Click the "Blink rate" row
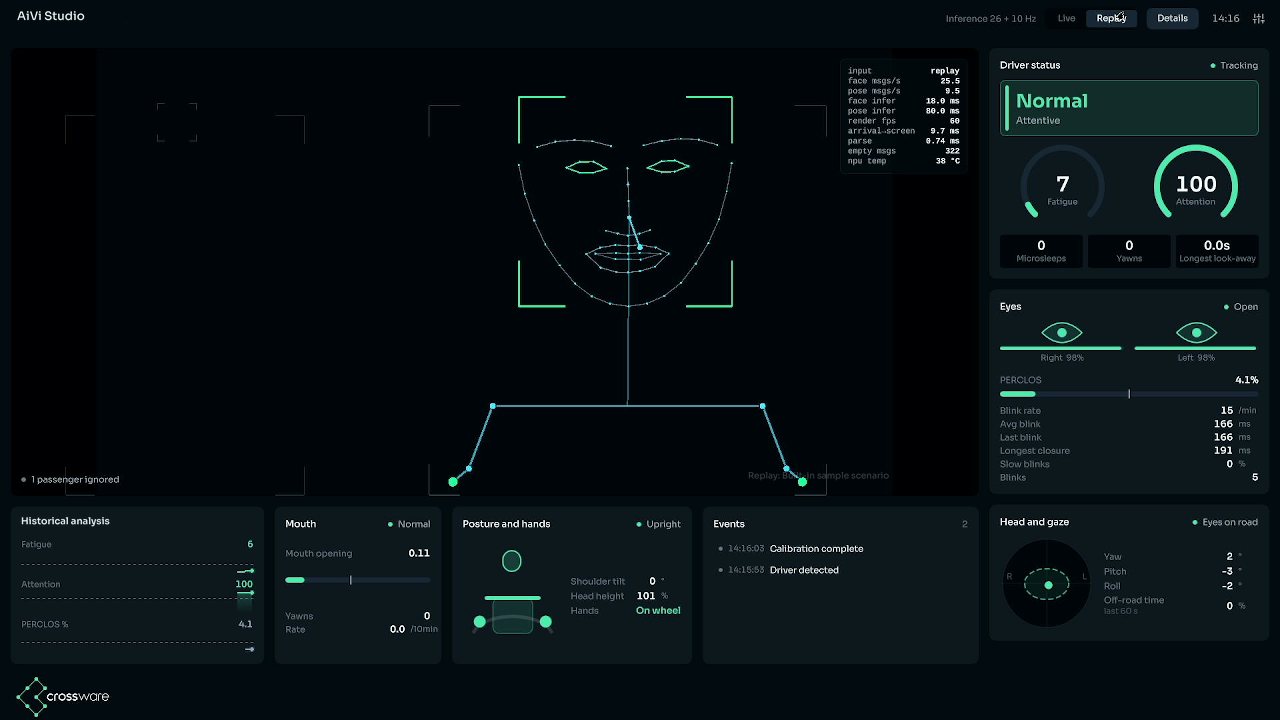The image size is (1280, 720). (1129, 411)
